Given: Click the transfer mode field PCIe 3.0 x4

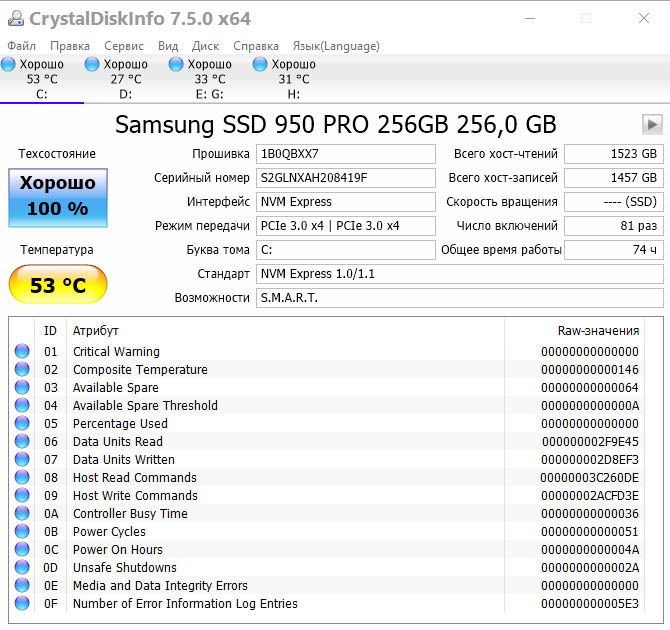Looking at the screenshot, I should pos(346,226).
